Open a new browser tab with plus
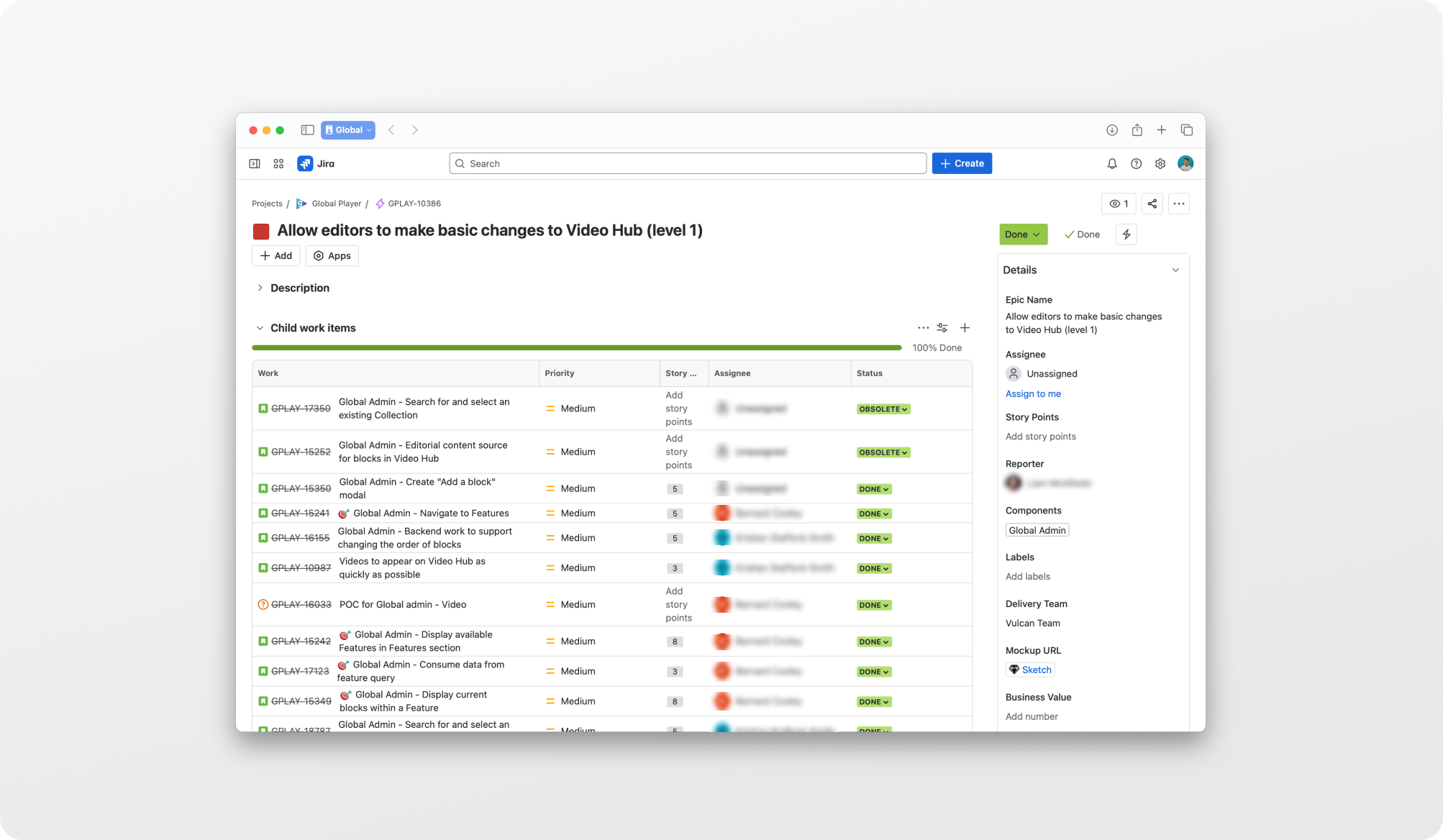Viewport: 1443px width, 840px height. point(1161,130)
